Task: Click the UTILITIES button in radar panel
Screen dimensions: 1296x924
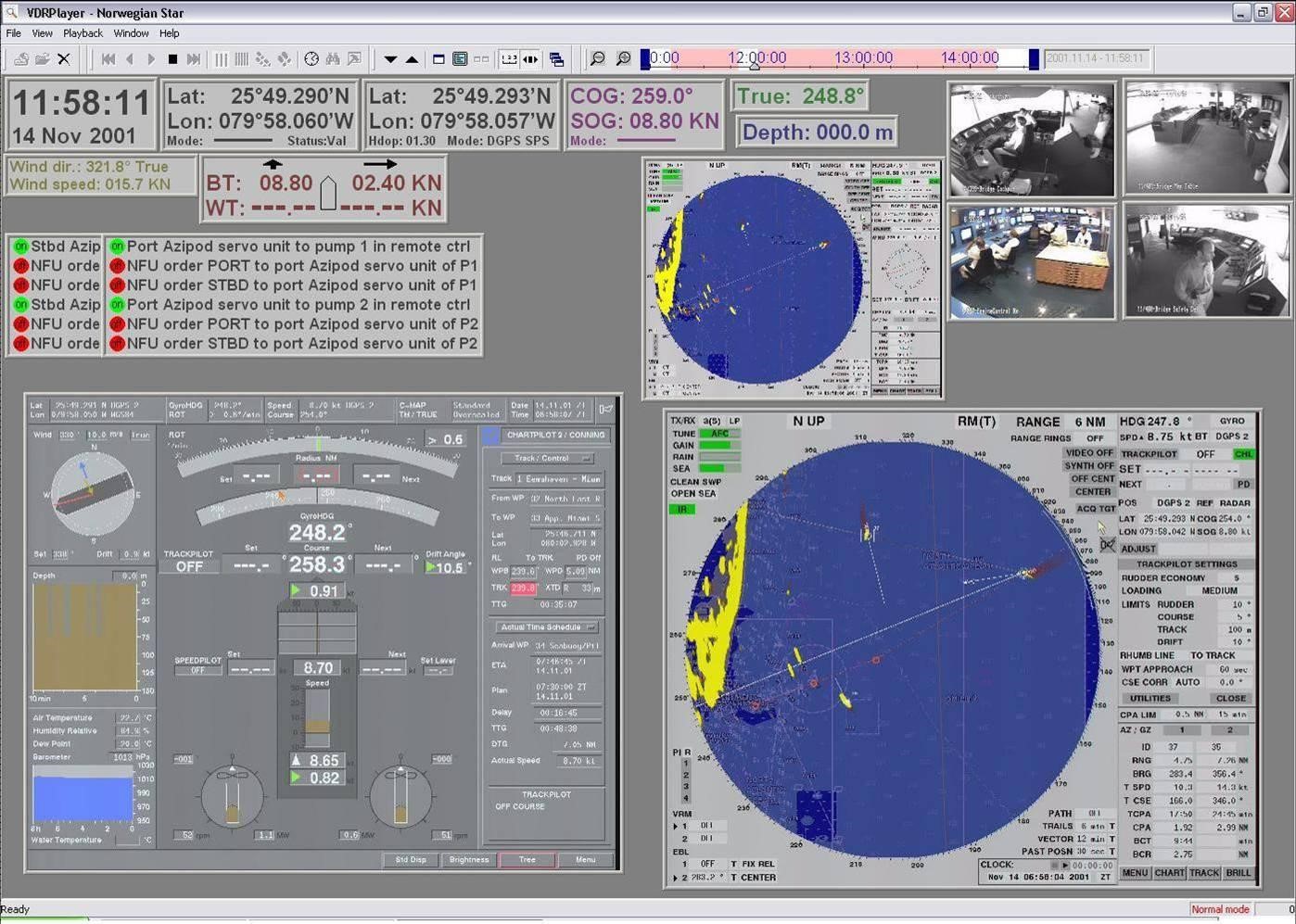Action: coord(1150,699)
